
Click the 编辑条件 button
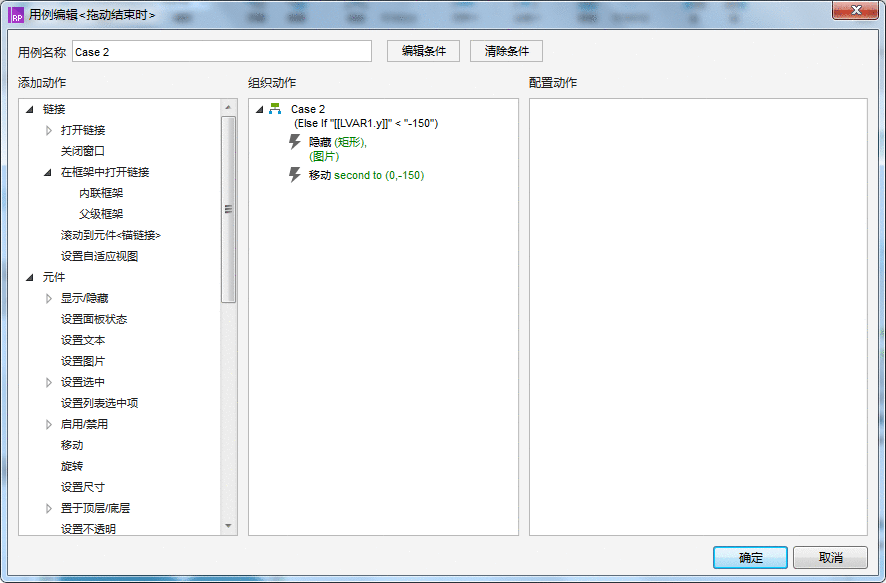coord(423,51)
